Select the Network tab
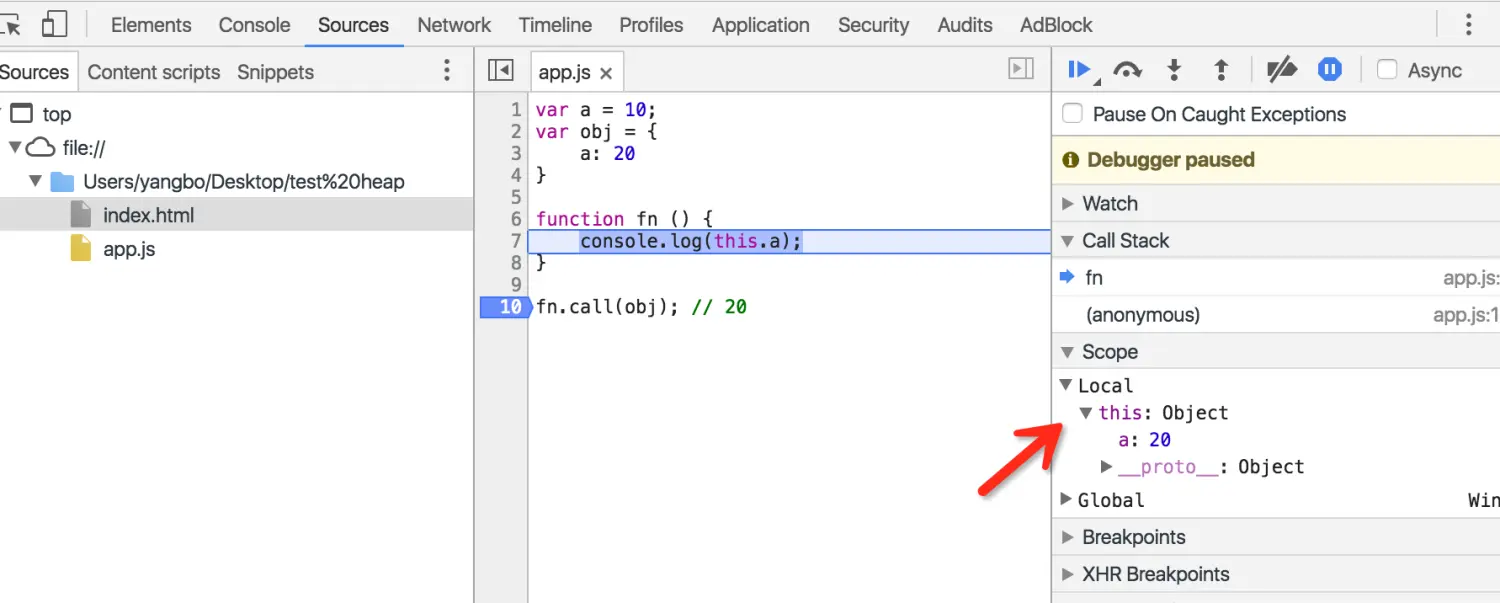Viewport: 1500px width, 603px height. 454,25
